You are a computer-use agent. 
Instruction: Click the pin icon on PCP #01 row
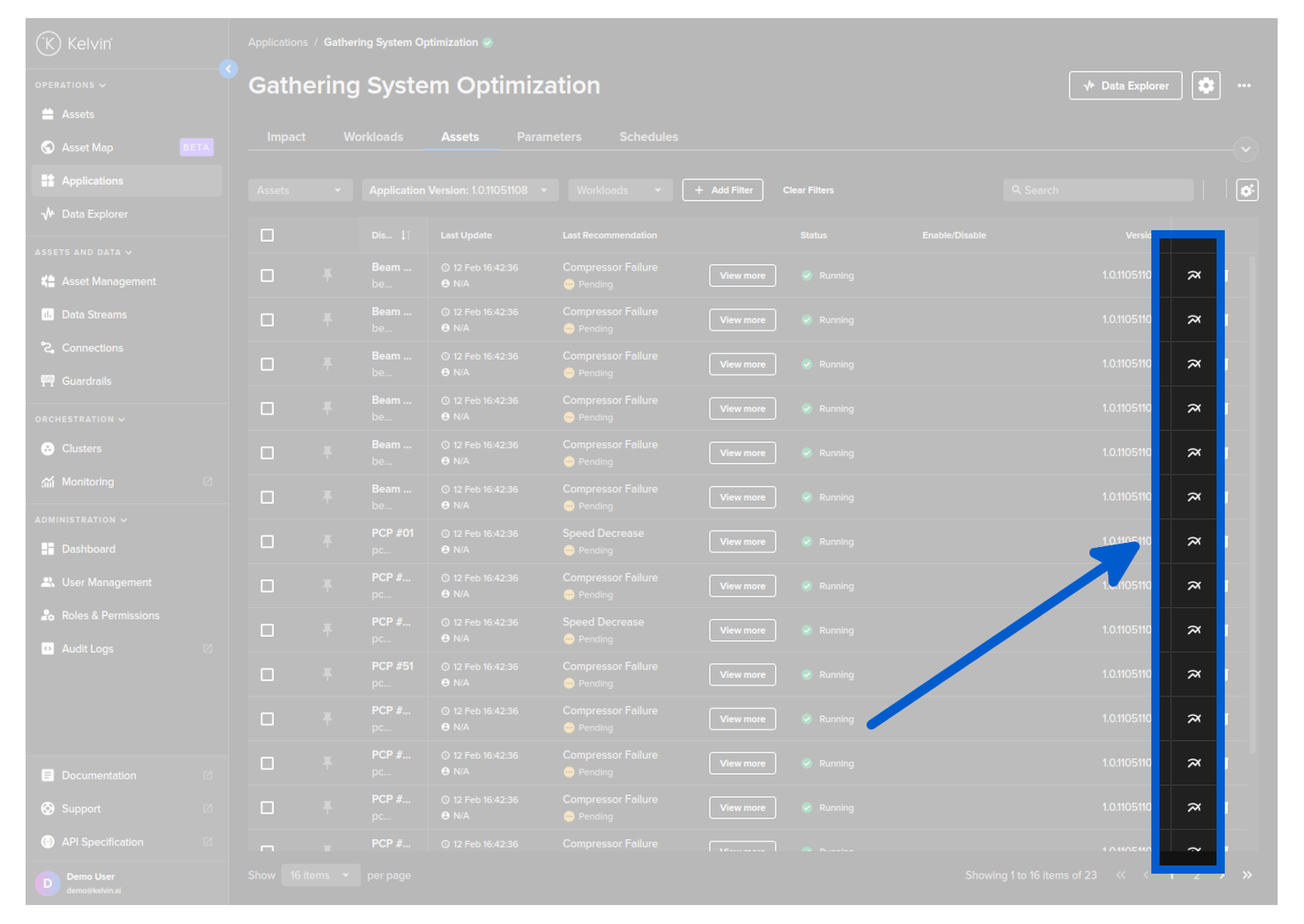pyautogui.click(x=328, y=541)
